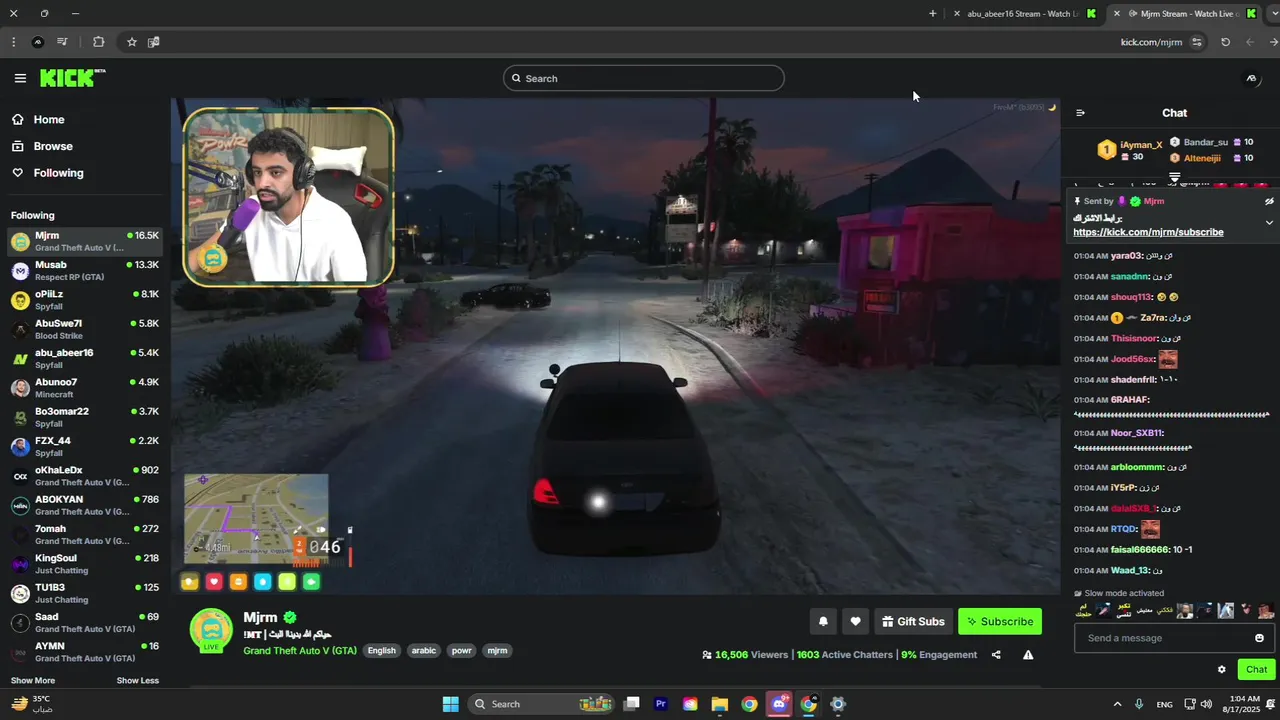Expand the pinned message chevron
The width and height of the screenshot is (1280, 720).
click(1269, 222)
